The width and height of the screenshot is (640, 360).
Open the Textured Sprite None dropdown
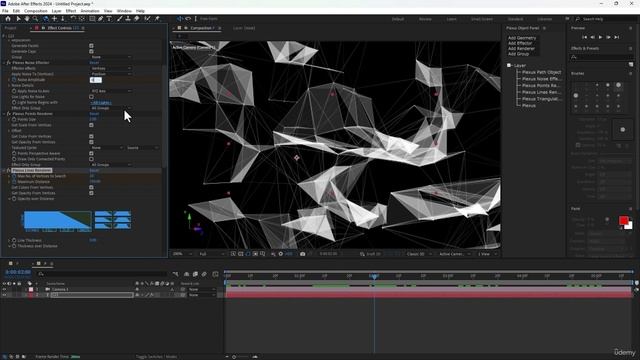click(x=107, y=148)
